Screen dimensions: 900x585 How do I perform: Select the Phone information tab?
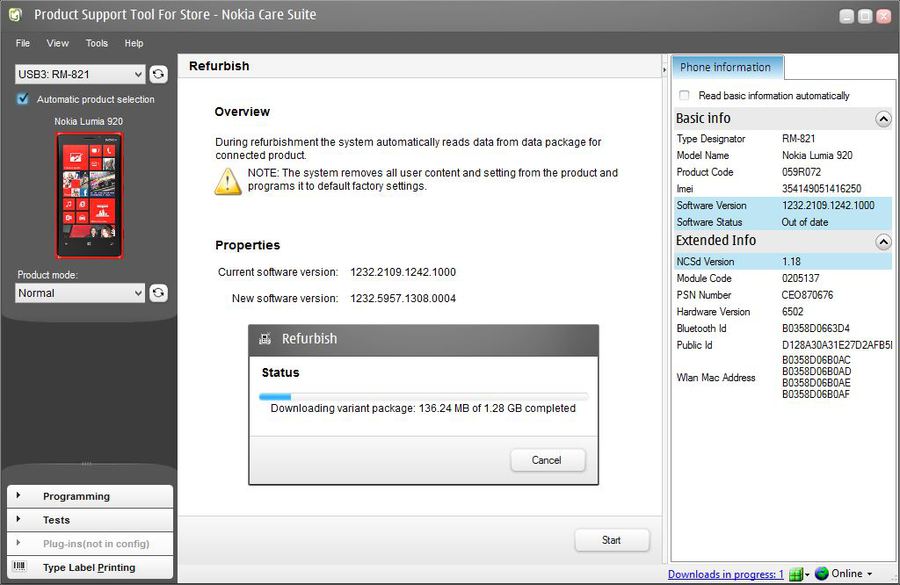point(726,67)
